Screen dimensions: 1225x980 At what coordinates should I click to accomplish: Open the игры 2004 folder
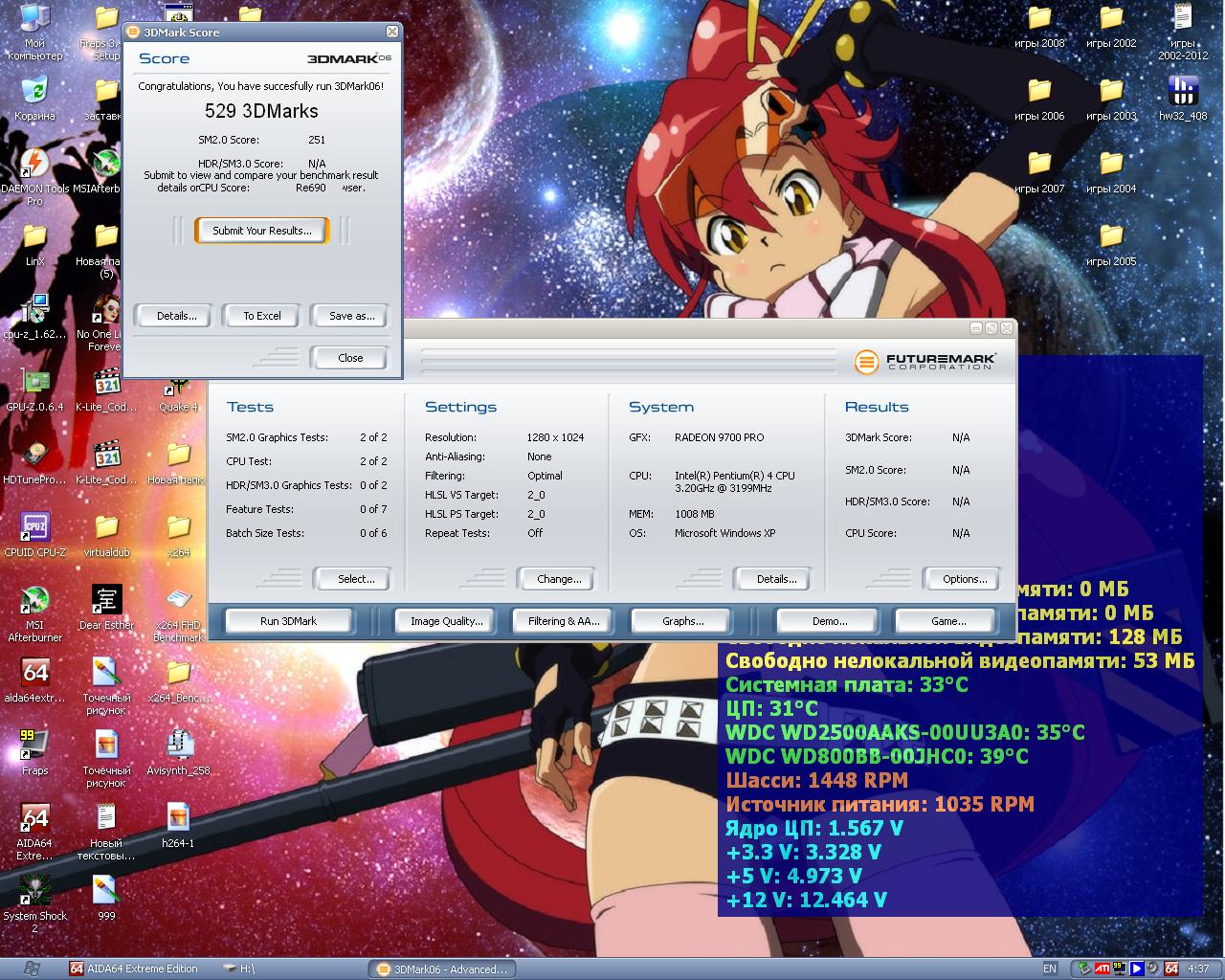[x=1111, y=171]
